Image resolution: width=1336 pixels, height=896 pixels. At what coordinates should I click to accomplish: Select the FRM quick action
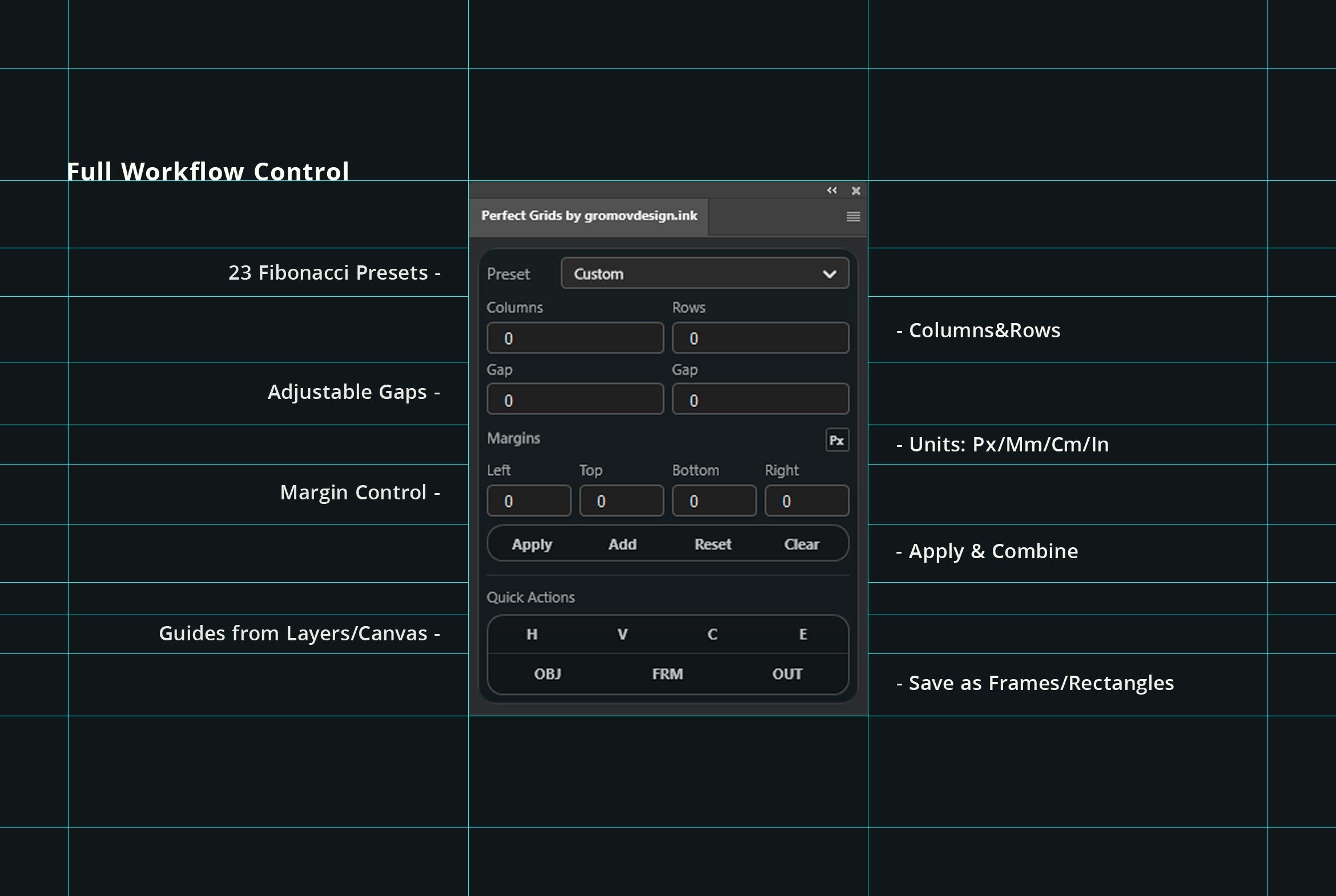pyautogui.click(x=667, y=674)
